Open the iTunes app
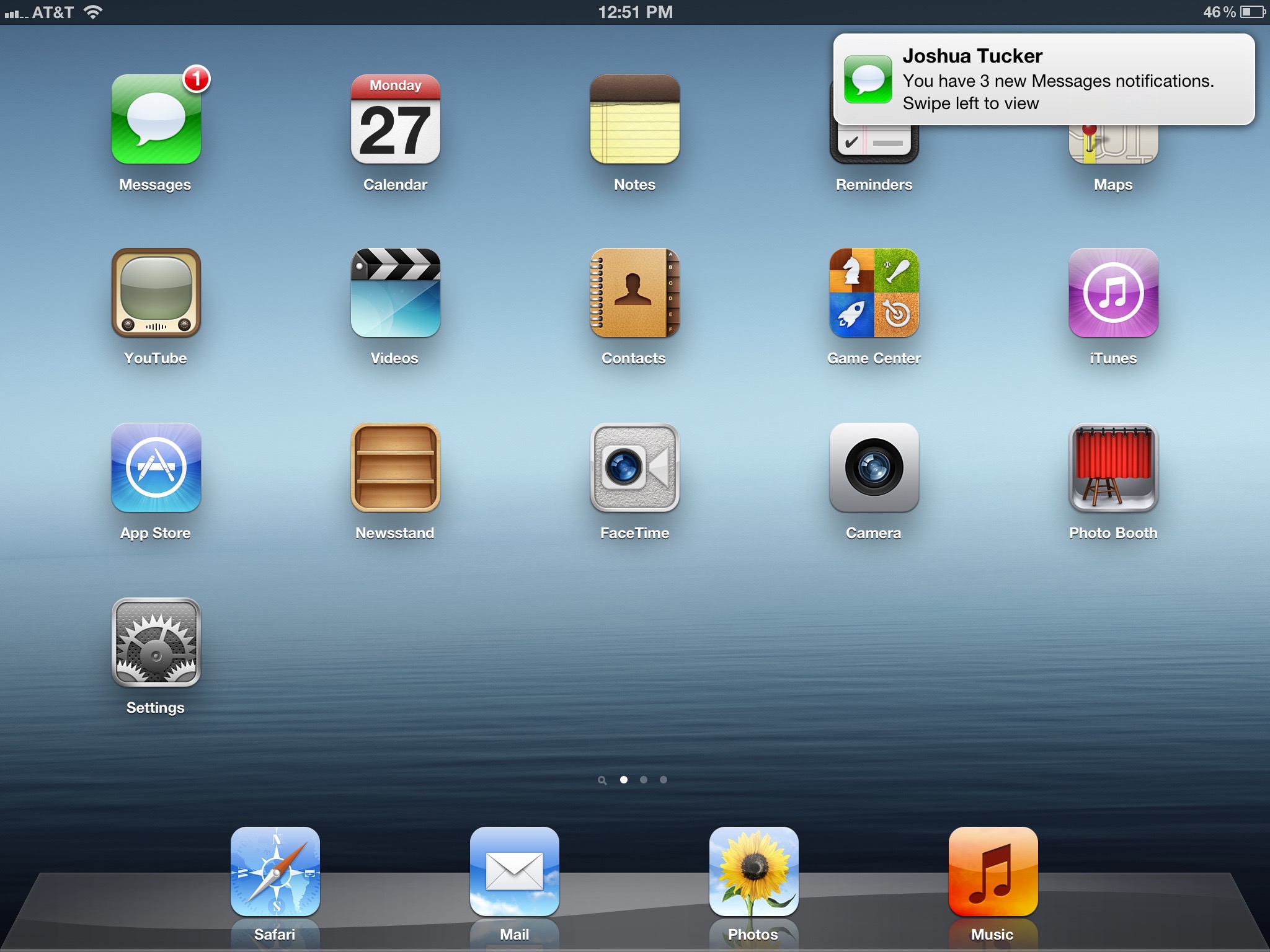This screenshot has width=1270, height=952. tap(1113, 293)
